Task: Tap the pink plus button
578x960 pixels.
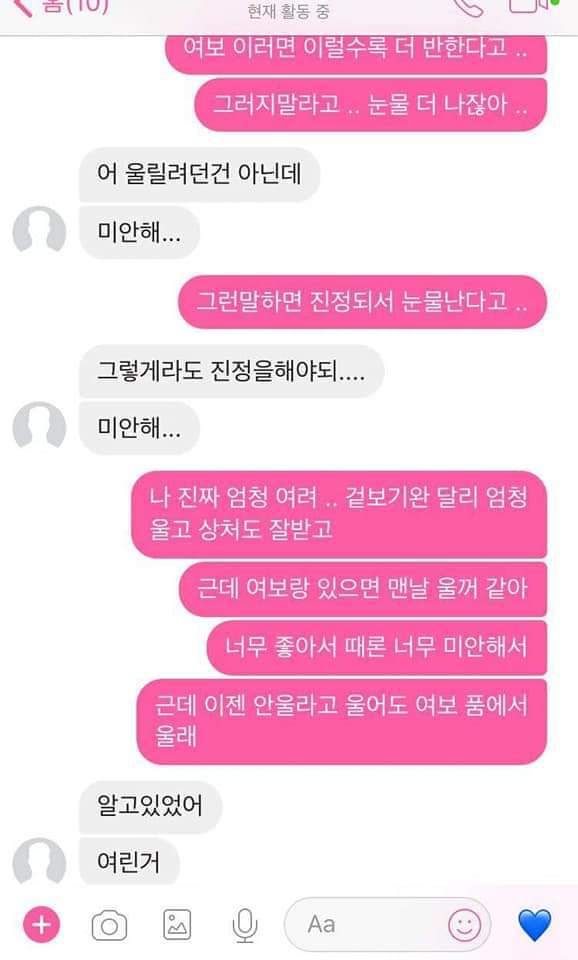Action: tap(42, 924)
